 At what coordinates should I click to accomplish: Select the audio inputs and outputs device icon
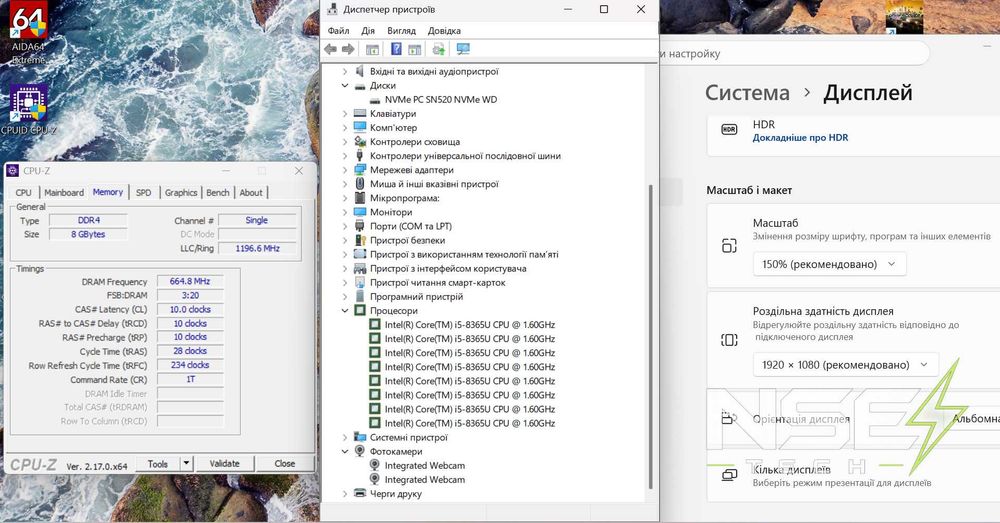tap(360, 71)
